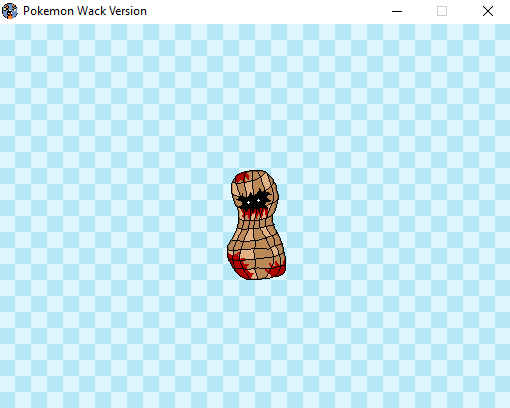Screen dimensions: 510x408
Task: Click the Pokemon Wack app icon in title bar
Action: 10,11
